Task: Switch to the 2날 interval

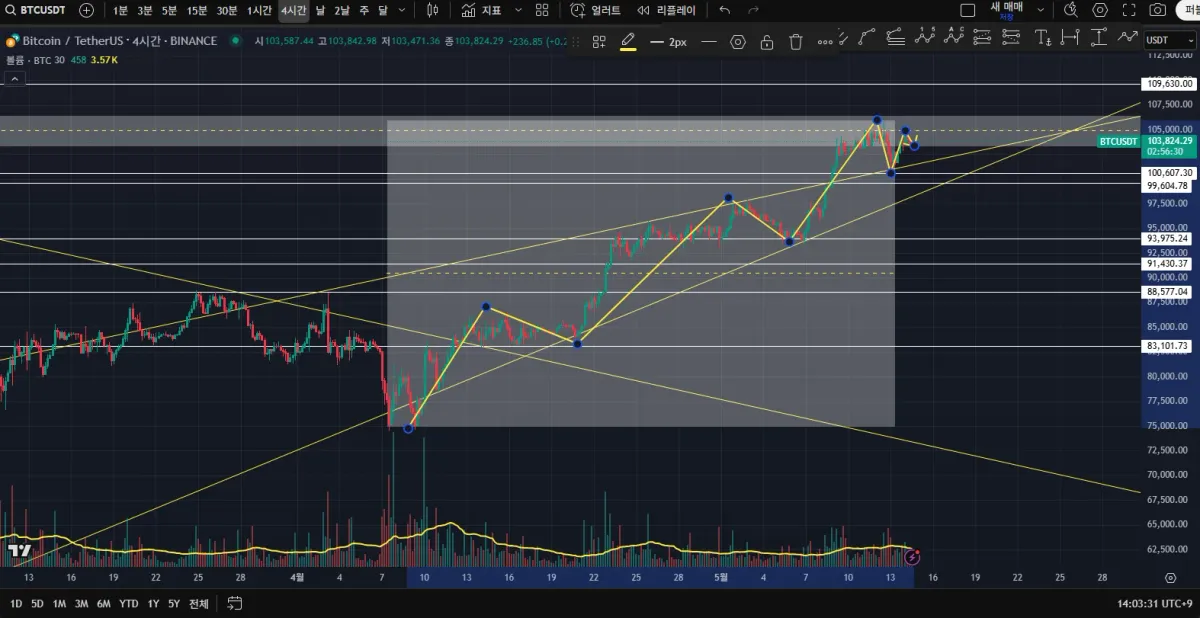Action: tap(342, 10)
